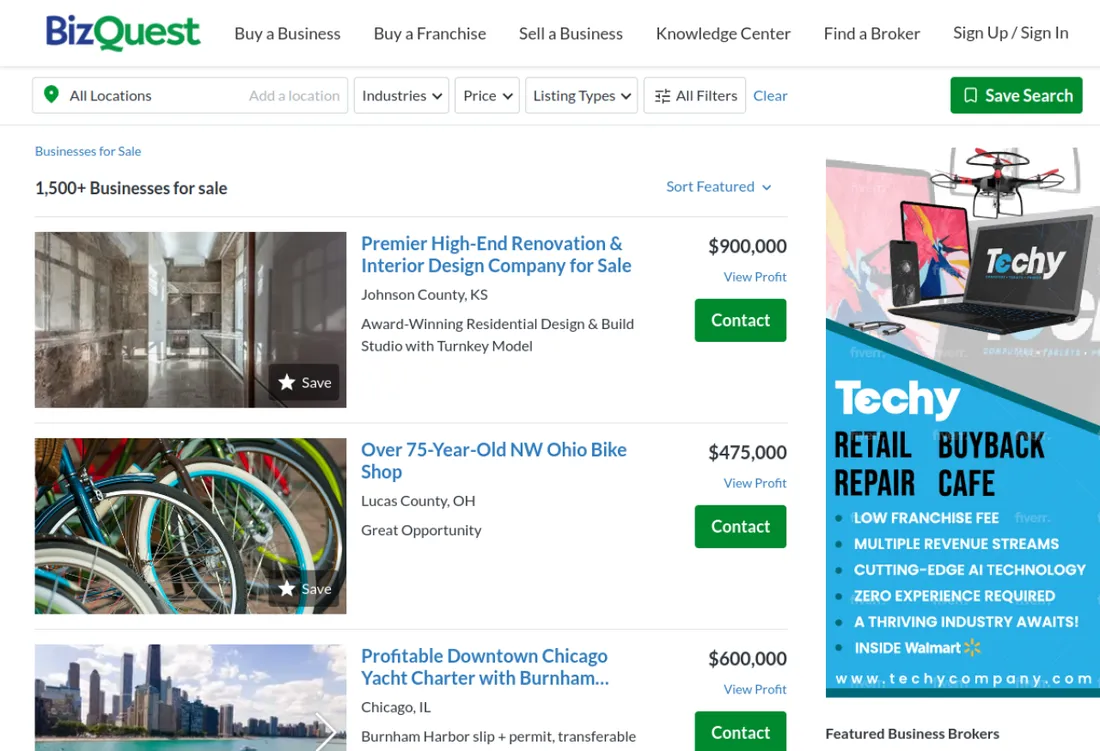Screen dimensions: 1100x751
Task: Click the $475,000 price text
Action: pyautogui.click(x=747, y=452)
